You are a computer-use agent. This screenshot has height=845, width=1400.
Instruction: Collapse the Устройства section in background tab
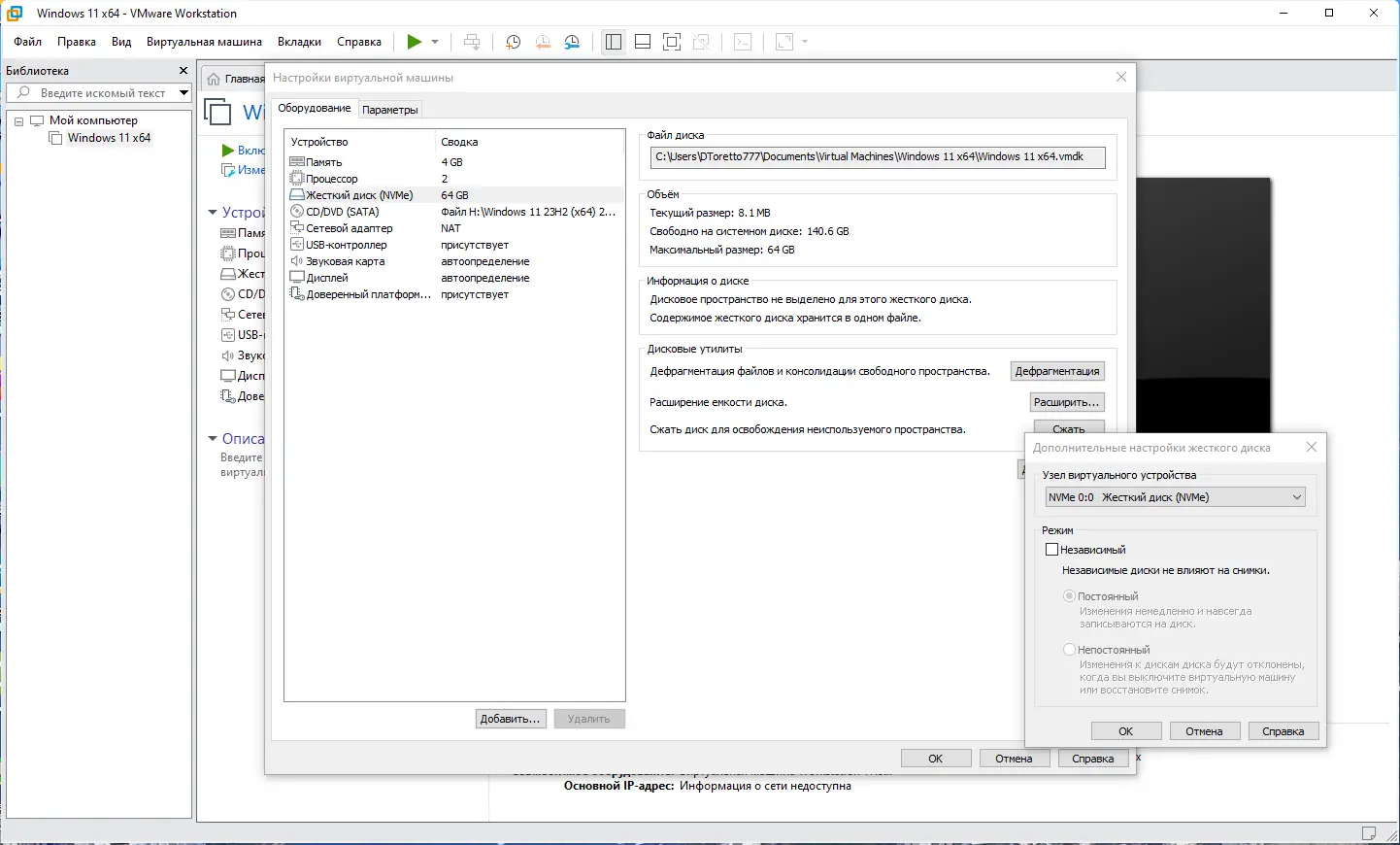pyautogui.click(x=213, y=212)
